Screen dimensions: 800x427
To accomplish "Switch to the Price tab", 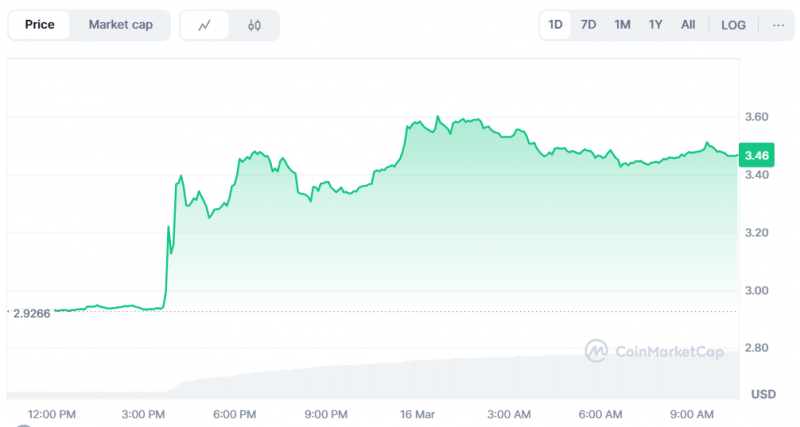I will tap(39, 25).
